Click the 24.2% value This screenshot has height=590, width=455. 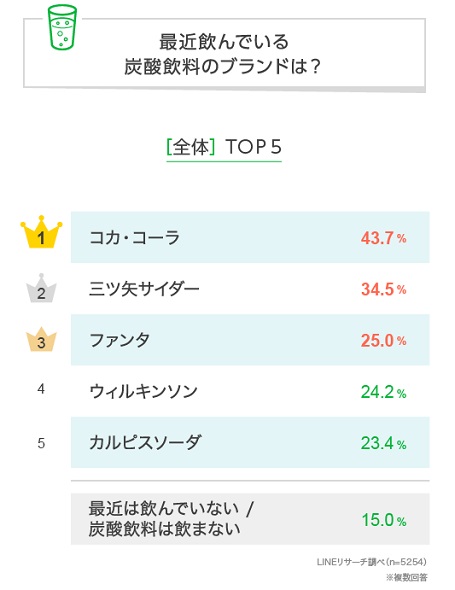coord(383,392)
